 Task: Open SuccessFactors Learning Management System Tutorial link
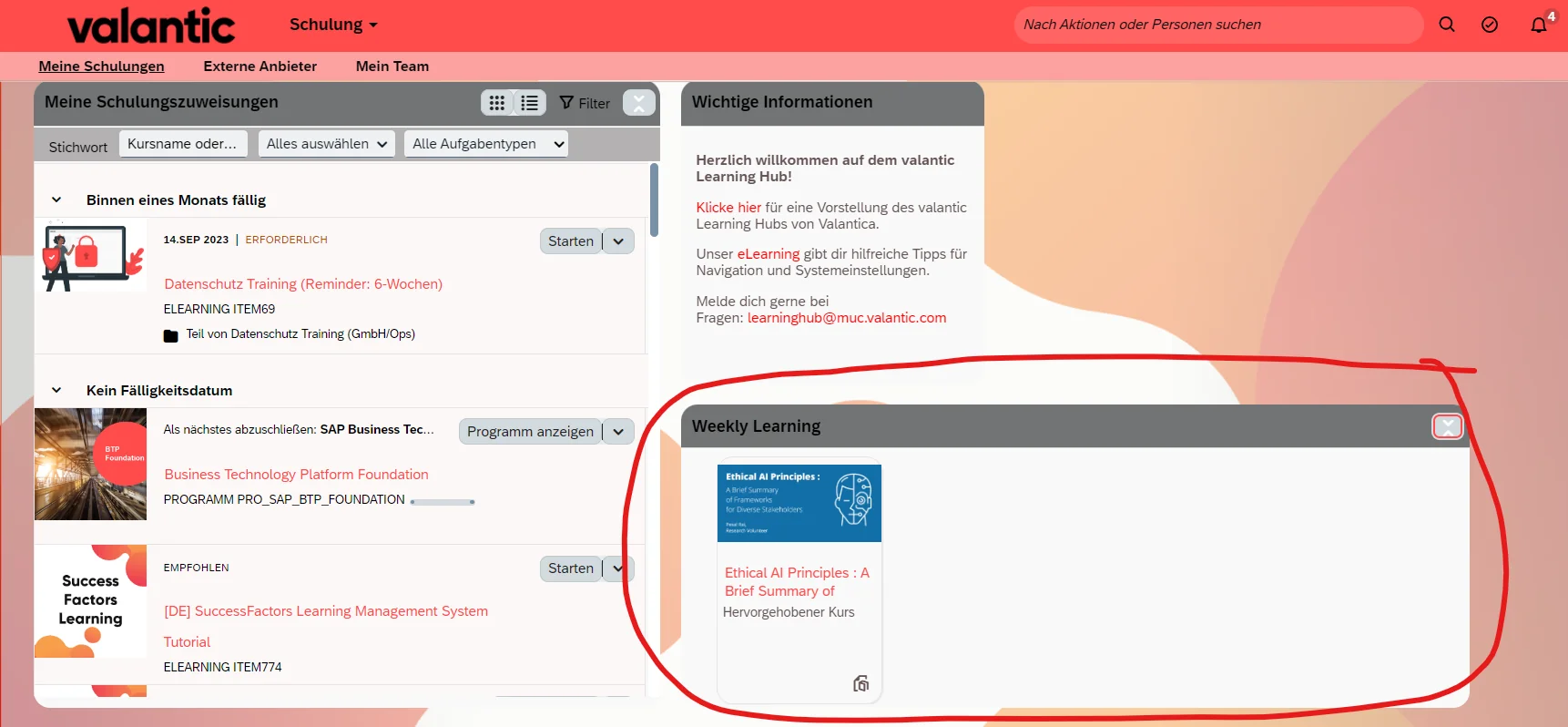tap(326, 627)
